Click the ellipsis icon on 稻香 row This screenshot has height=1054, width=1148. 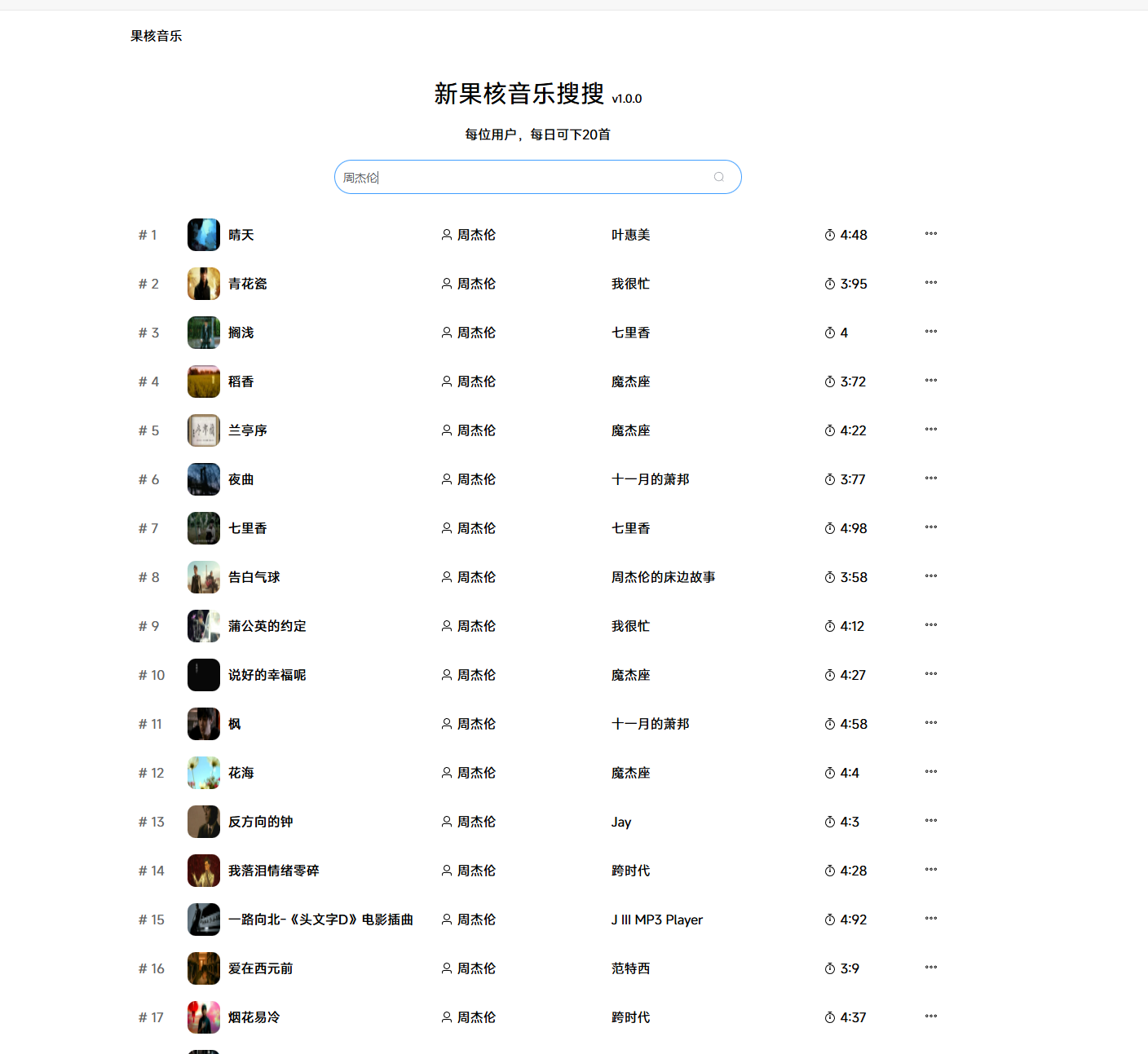pyautogui.click(x=930, y=381)
